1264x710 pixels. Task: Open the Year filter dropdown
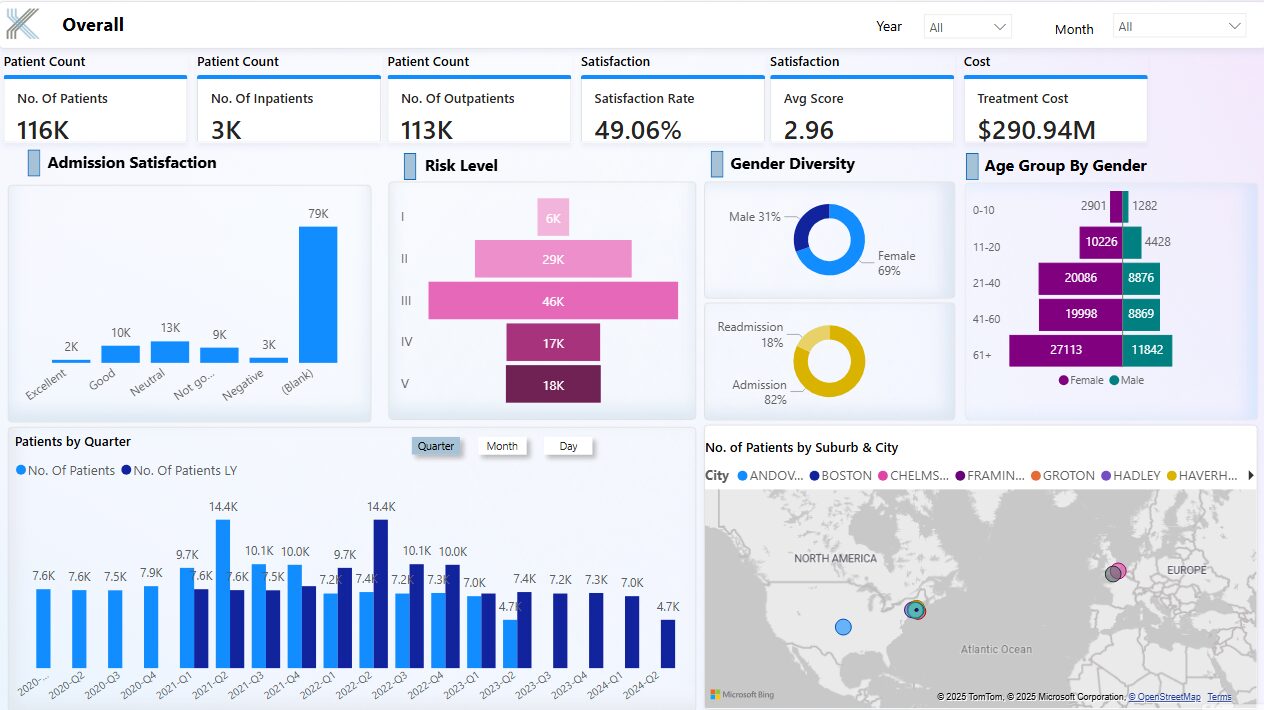(x=967, y=27)
